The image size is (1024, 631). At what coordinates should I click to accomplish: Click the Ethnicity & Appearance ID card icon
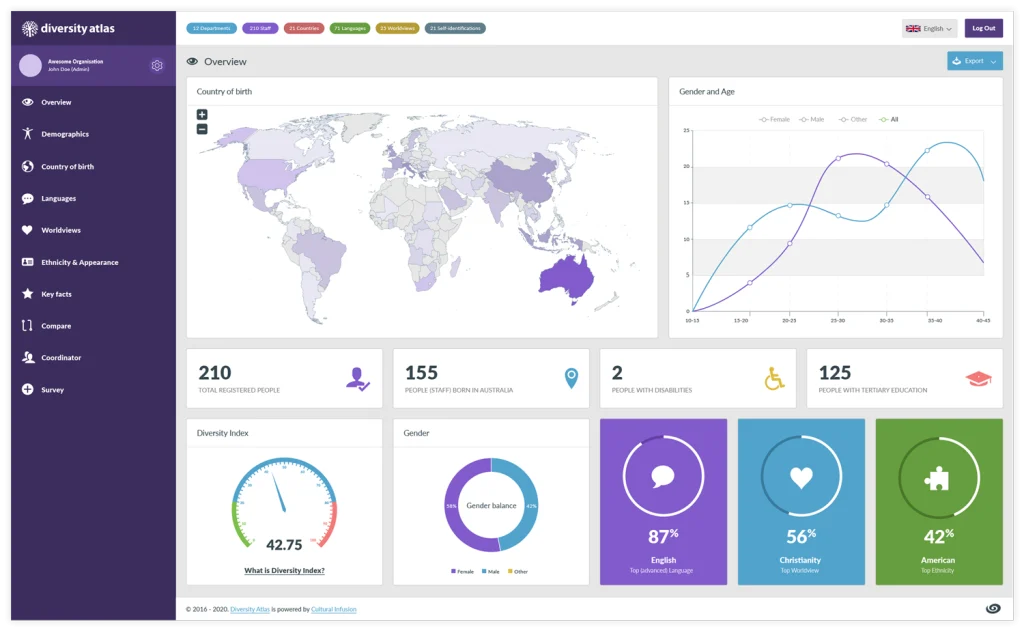(x=27, y=262)
